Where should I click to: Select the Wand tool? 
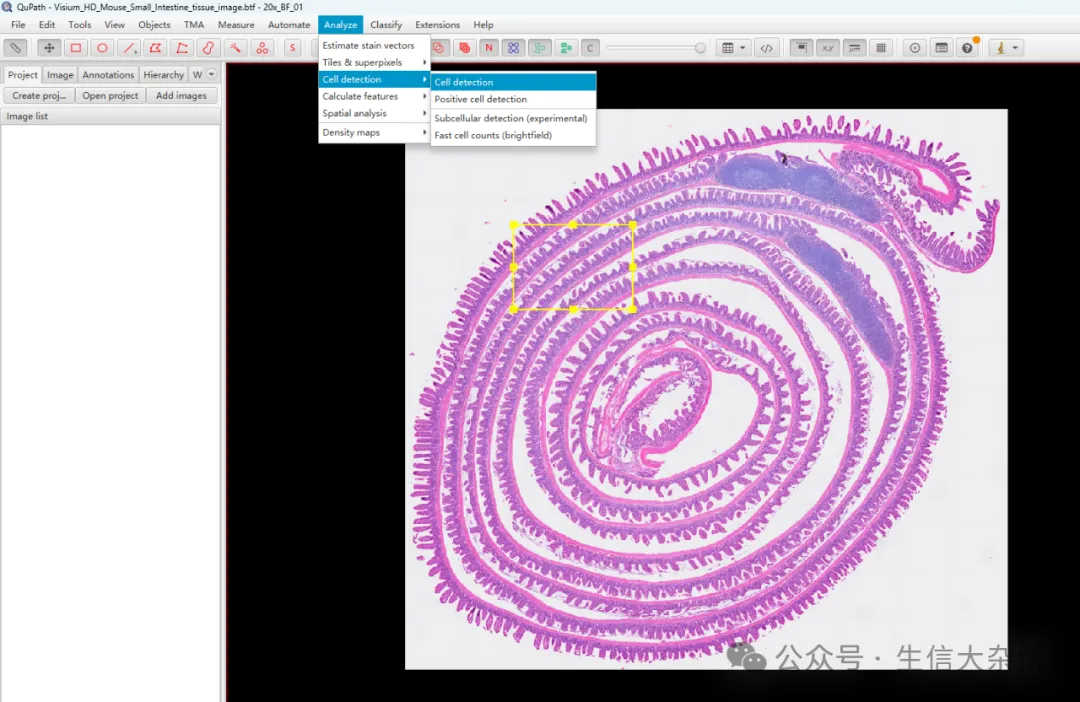coord(235,48)
